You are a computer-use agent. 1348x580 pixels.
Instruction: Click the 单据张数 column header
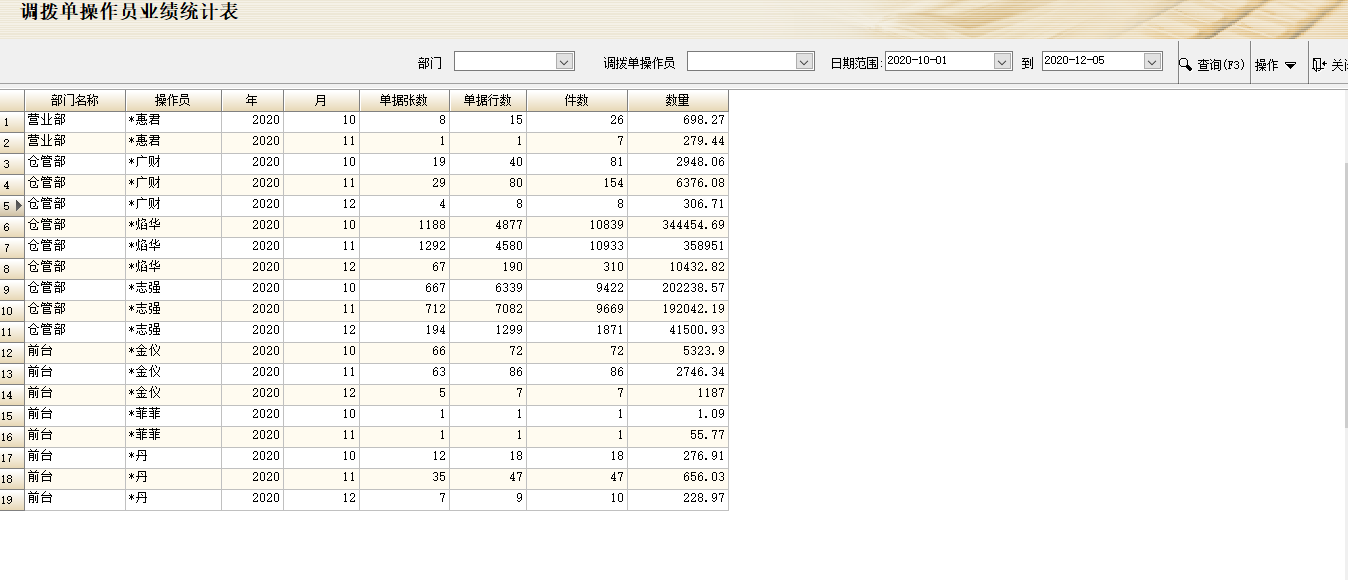pyautogui.click(x=404, y=101)
